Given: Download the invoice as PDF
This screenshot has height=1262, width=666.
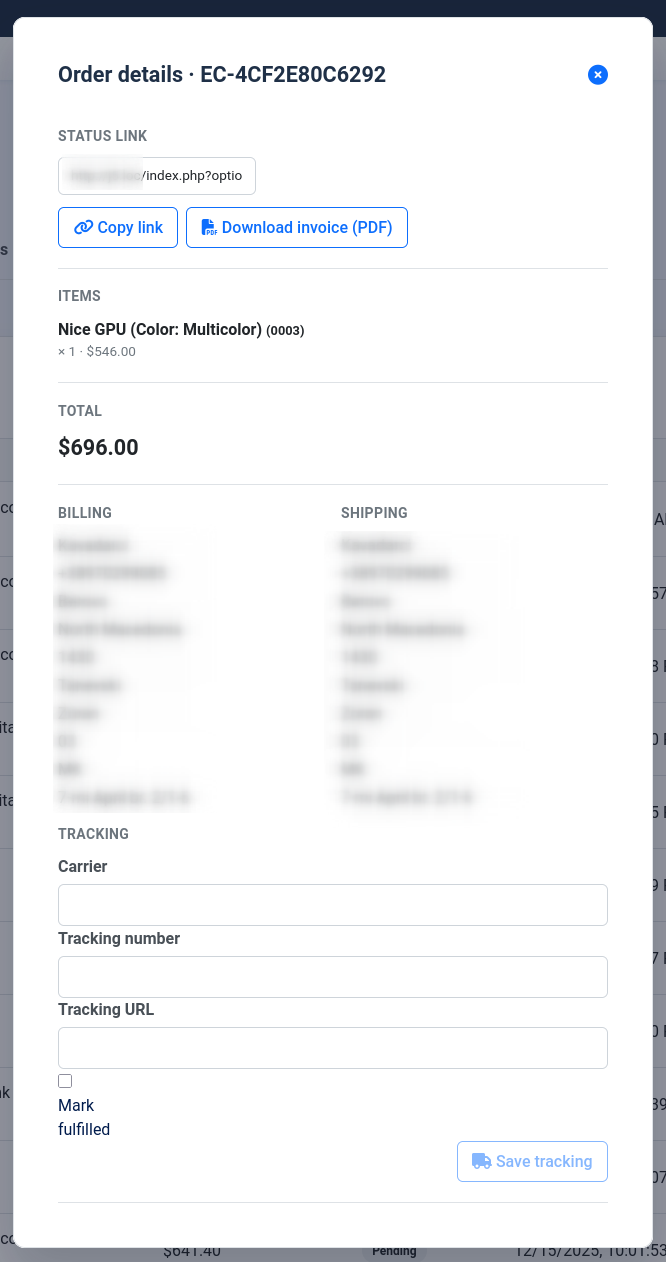Looking at the screenshot, I should pos(296,227).
